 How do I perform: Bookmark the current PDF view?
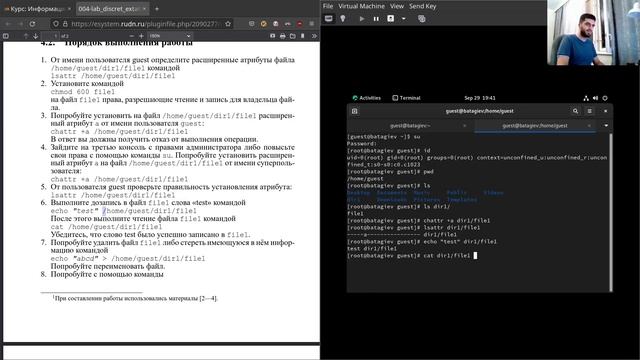pos(302,36)
